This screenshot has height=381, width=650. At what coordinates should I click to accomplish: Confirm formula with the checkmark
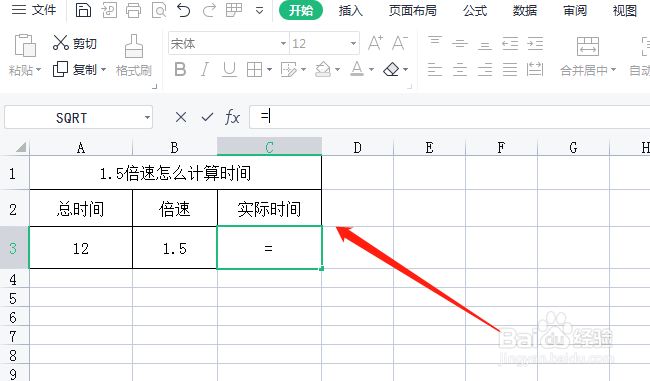[x=207, y=117]
